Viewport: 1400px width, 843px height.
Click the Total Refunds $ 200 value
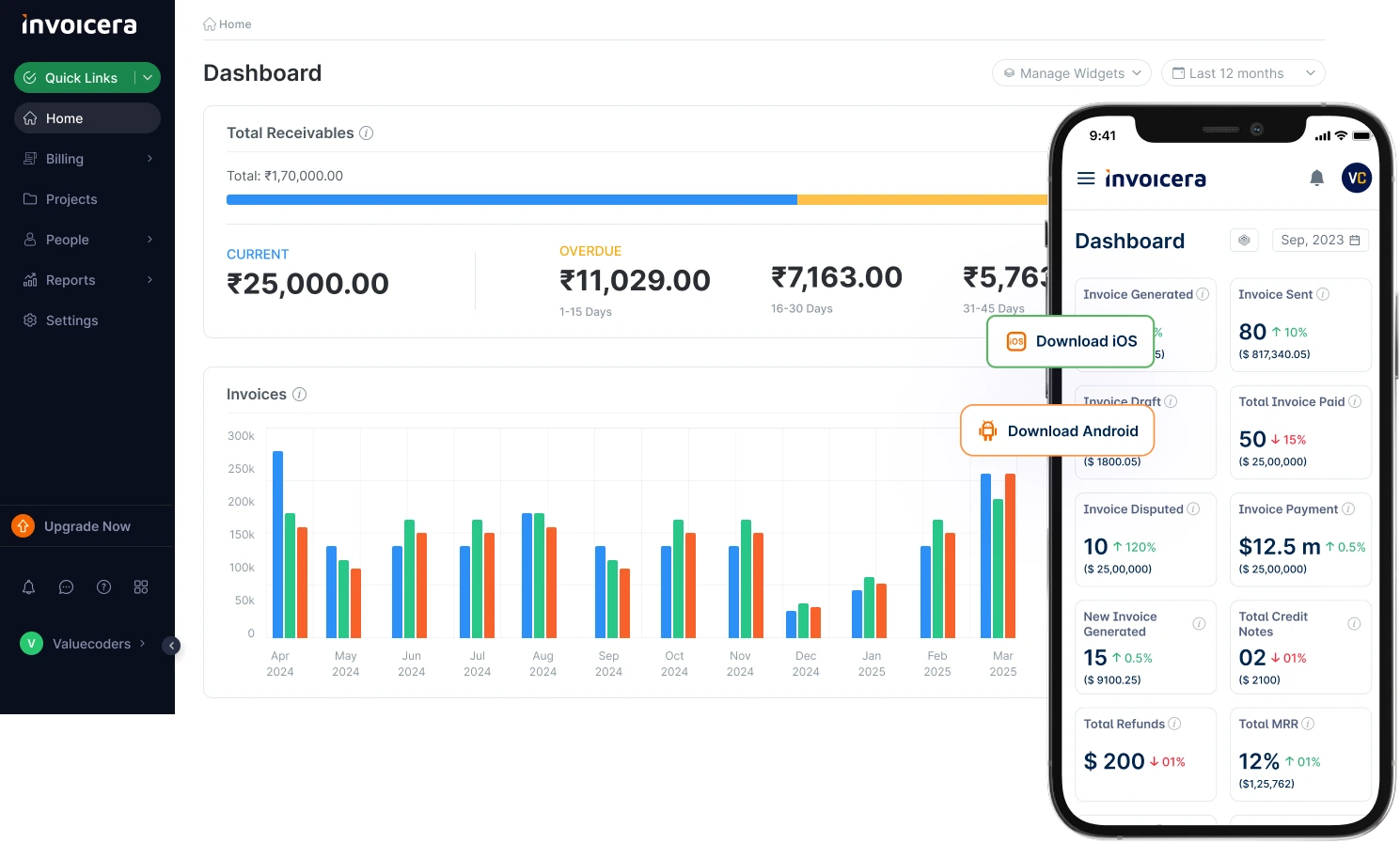point(1114,761)
